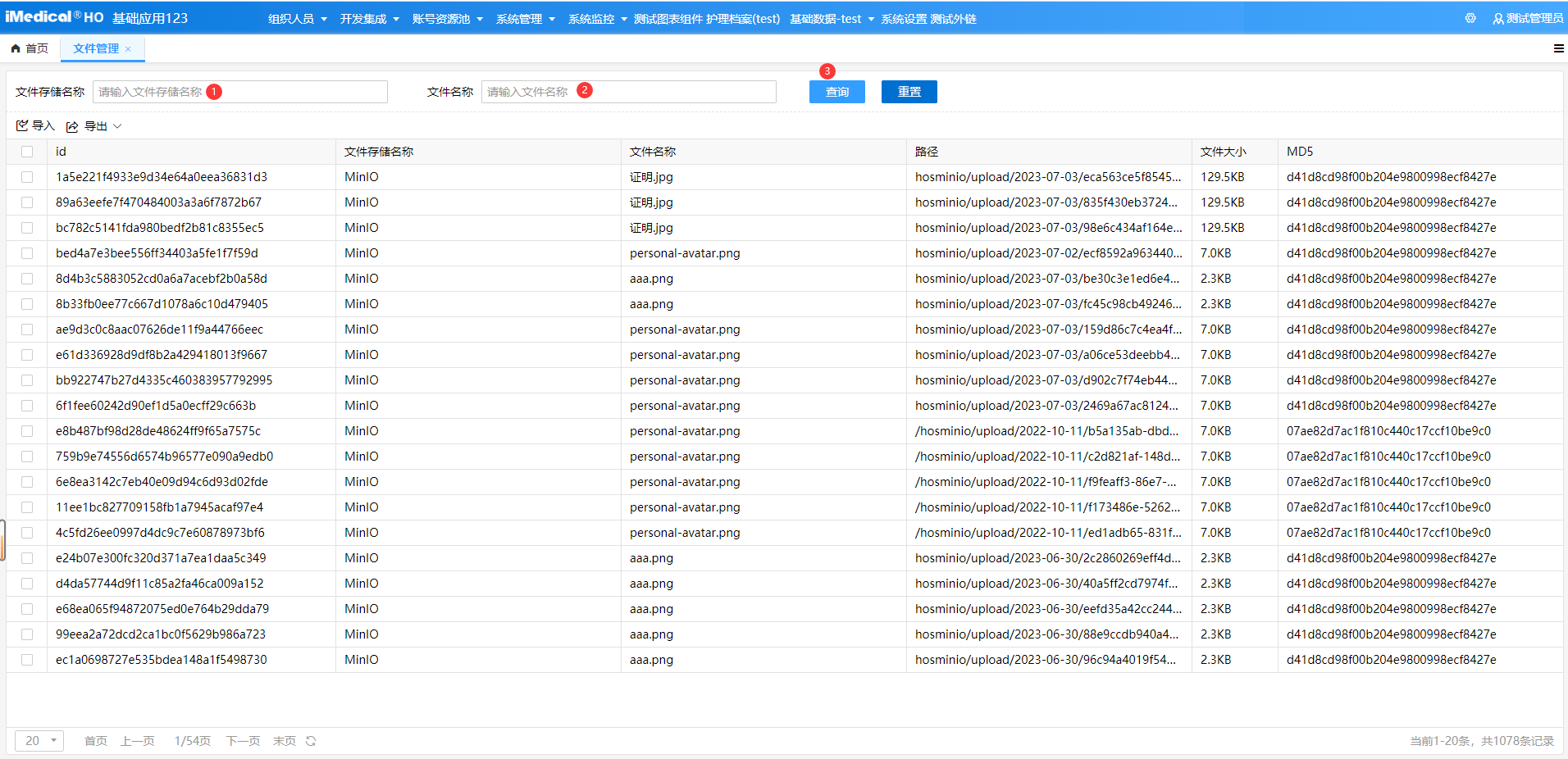Open the page size 20 dropdown
The image size is (1568, 759).
[x=39, y=740]
